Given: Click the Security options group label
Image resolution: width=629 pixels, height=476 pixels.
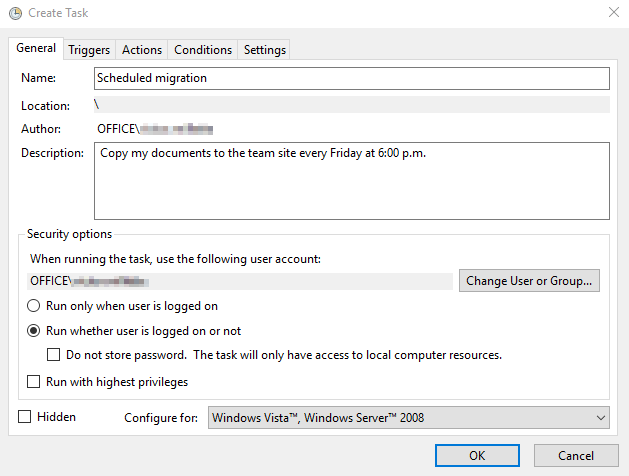Looking at the screenshot, I should point(69,234).
